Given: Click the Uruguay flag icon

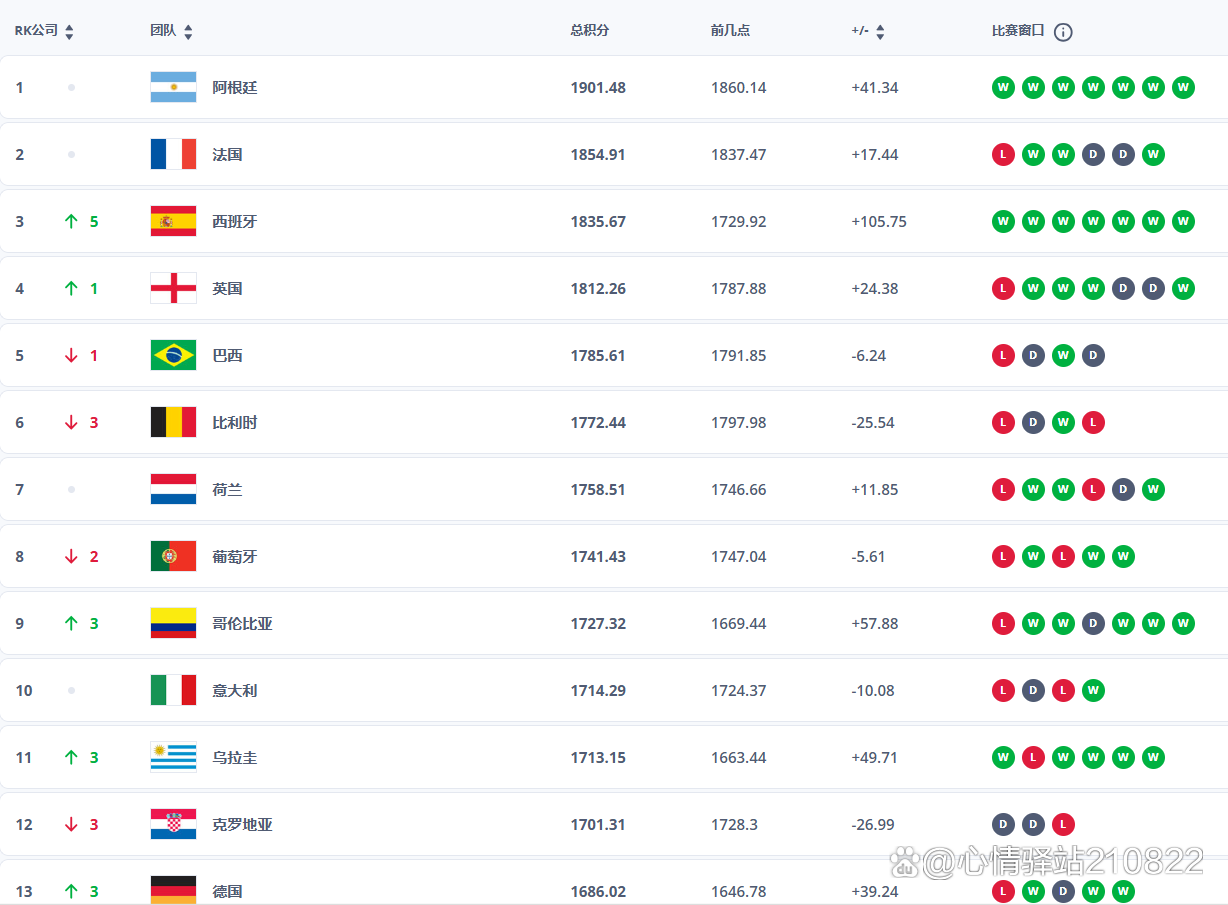Looking at the screenshot, I should tap(173, 757).
